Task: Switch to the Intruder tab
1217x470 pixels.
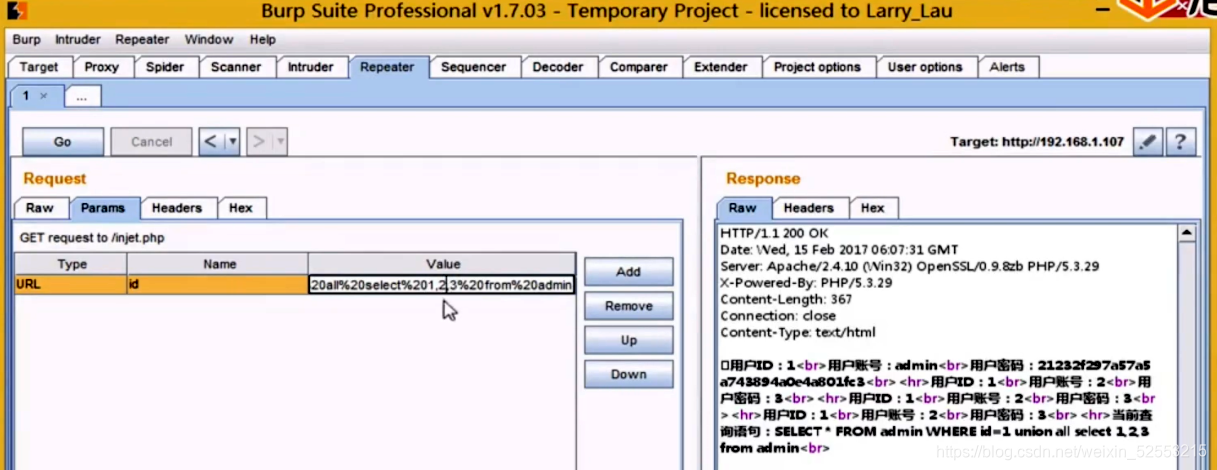Action: (311, 67)
